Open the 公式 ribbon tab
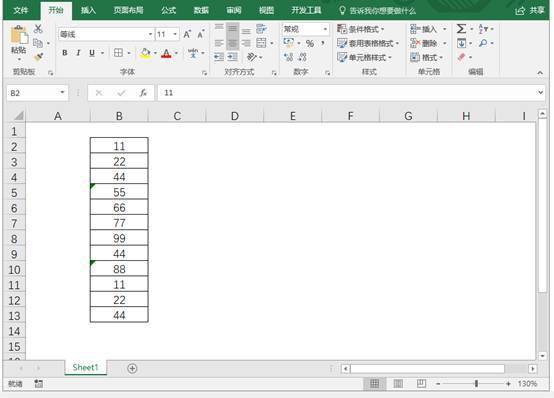Viewport: 554px width, 398px height. coord(169,10)
